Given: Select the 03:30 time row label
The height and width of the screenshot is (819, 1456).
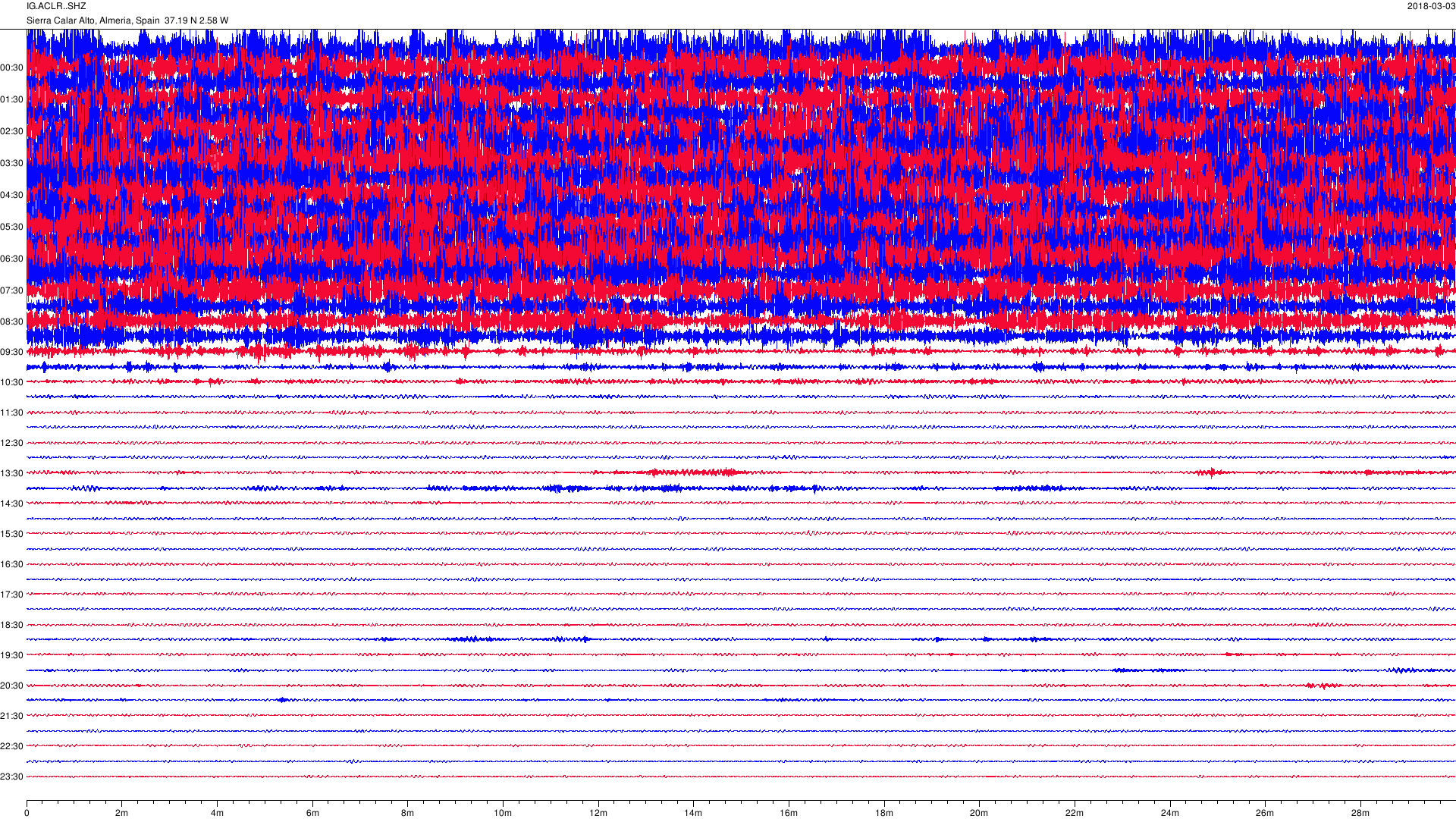Looking at the screenshot, I should pyautogui.click(x=12, y=164).
